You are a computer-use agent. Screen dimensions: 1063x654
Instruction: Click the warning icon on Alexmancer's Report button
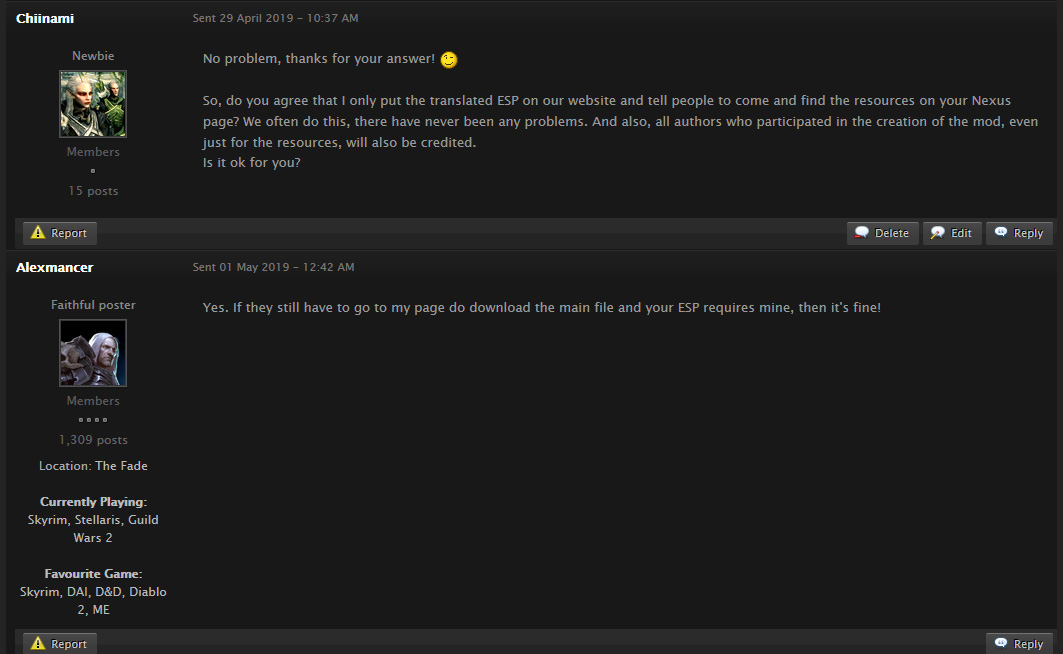tap(38, 643)
